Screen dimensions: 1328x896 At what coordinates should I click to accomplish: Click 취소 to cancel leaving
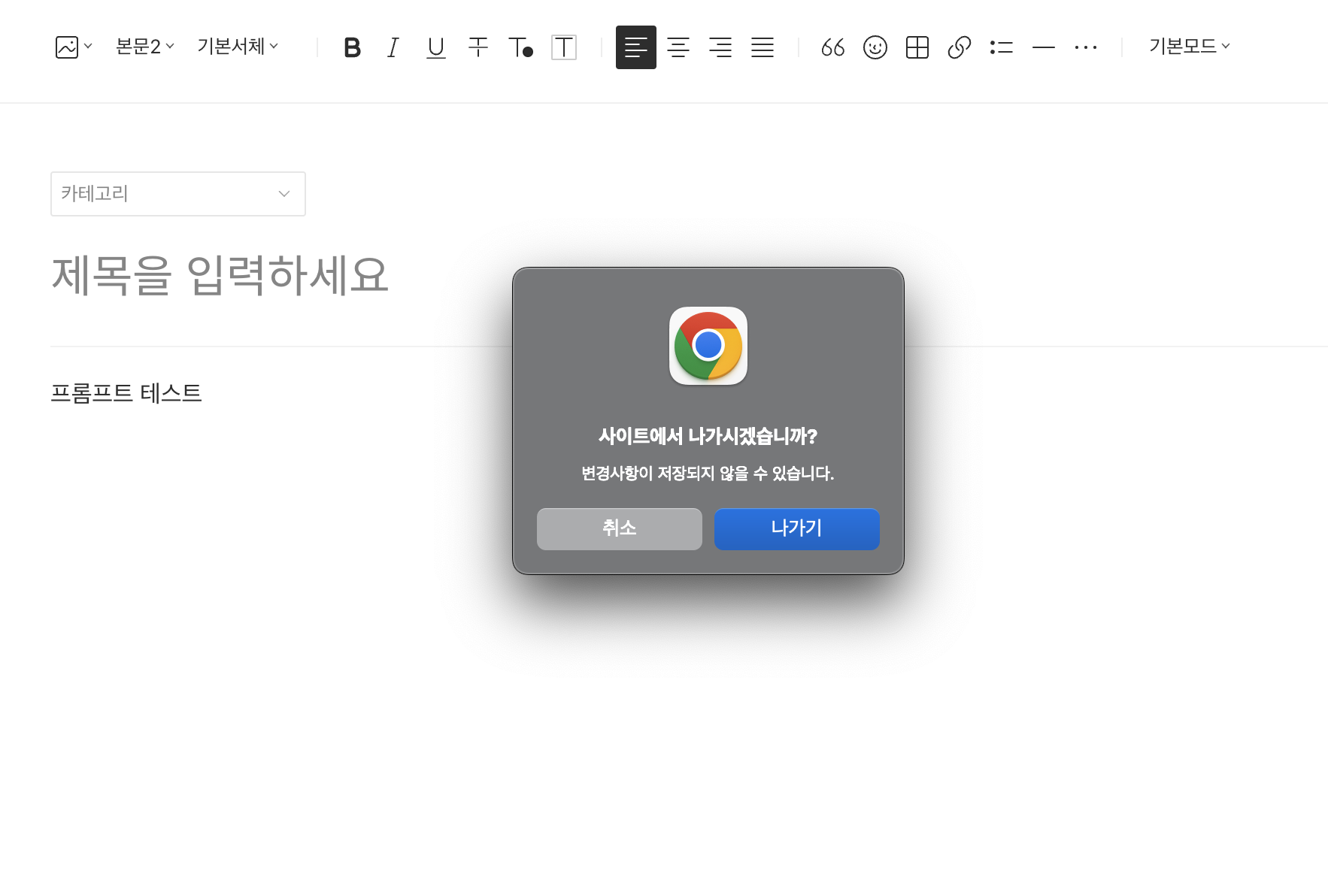pyautogui.click(x=620, y=529)
